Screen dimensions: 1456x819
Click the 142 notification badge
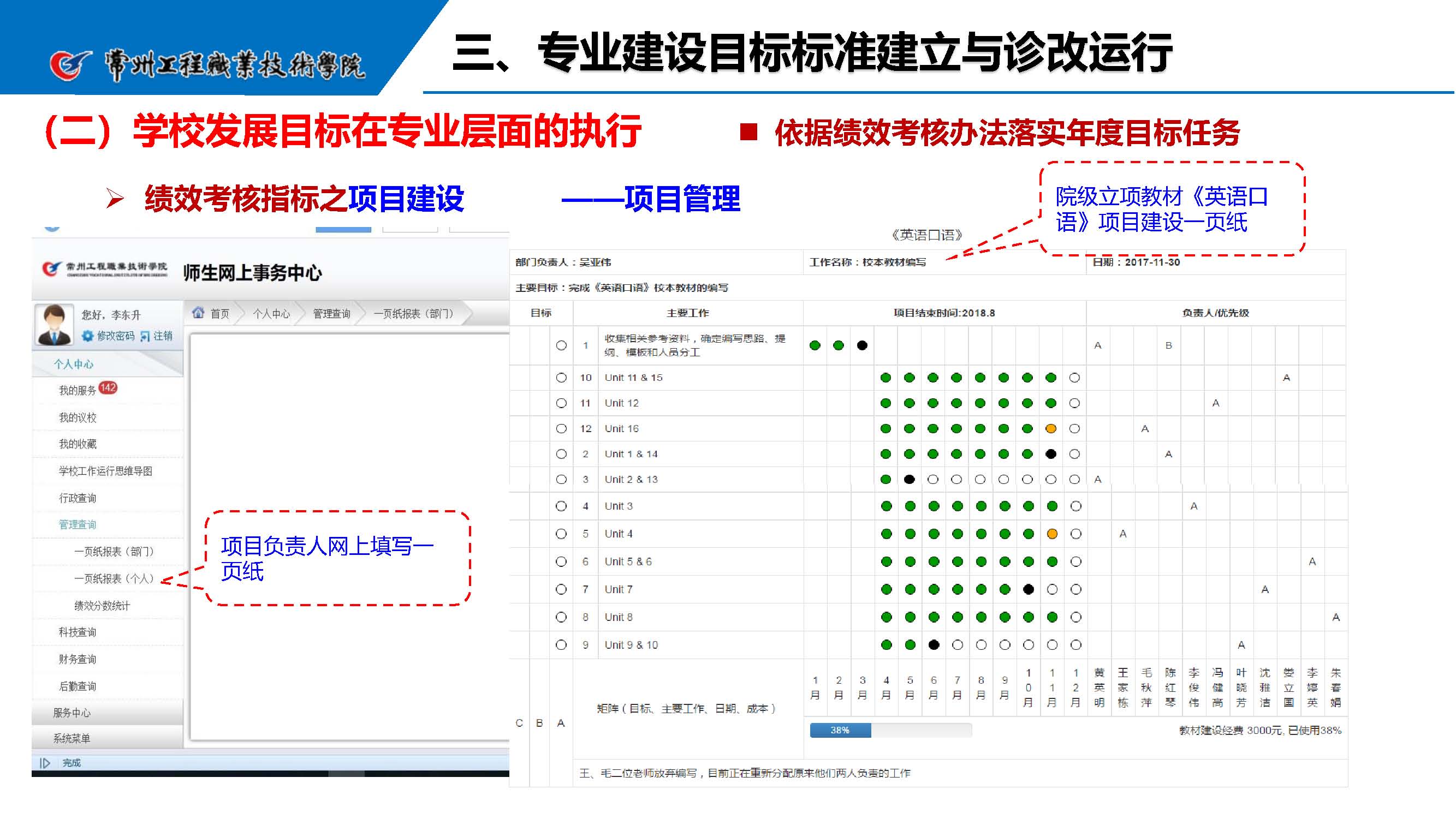coord(108,388)
